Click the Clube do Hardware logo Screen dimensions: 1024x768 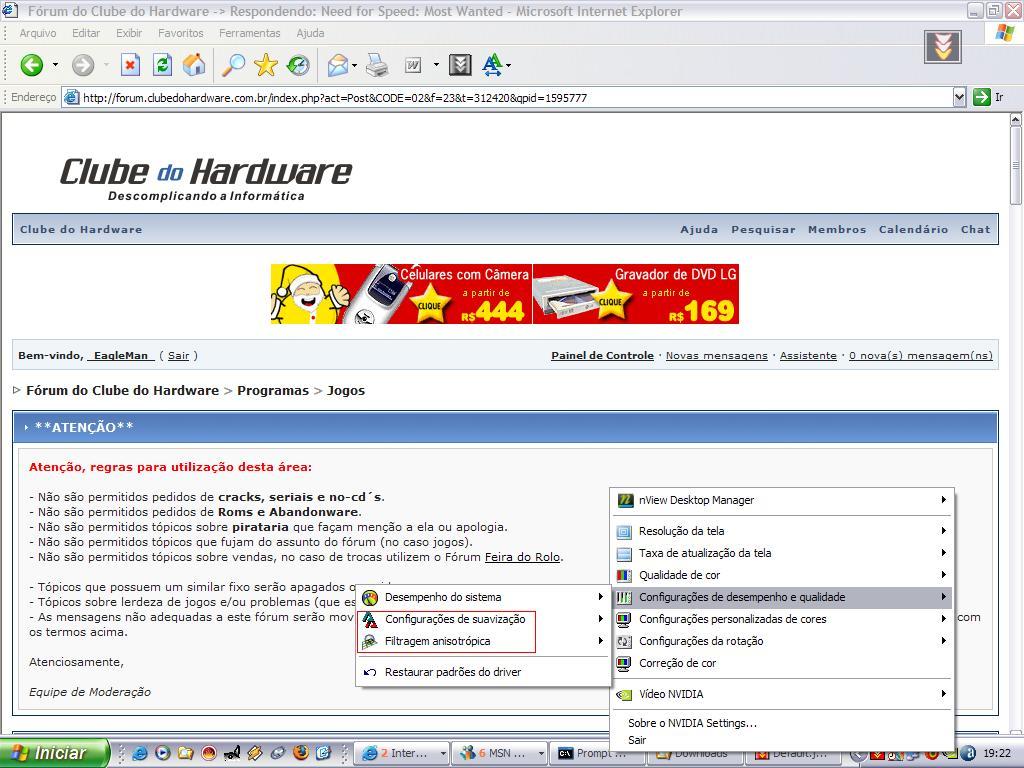pyautogui.click(x=206, y=178)
